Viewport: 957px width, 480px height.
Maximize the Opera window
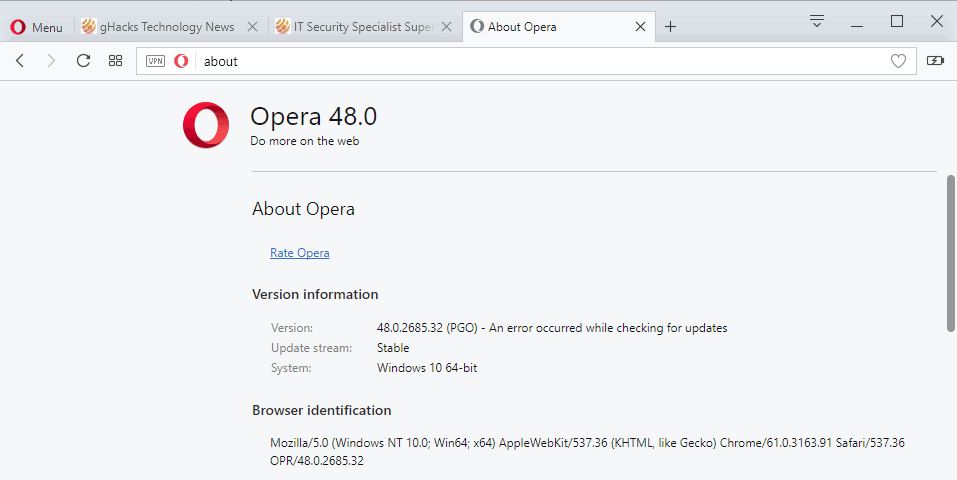[x=897, y=21]
